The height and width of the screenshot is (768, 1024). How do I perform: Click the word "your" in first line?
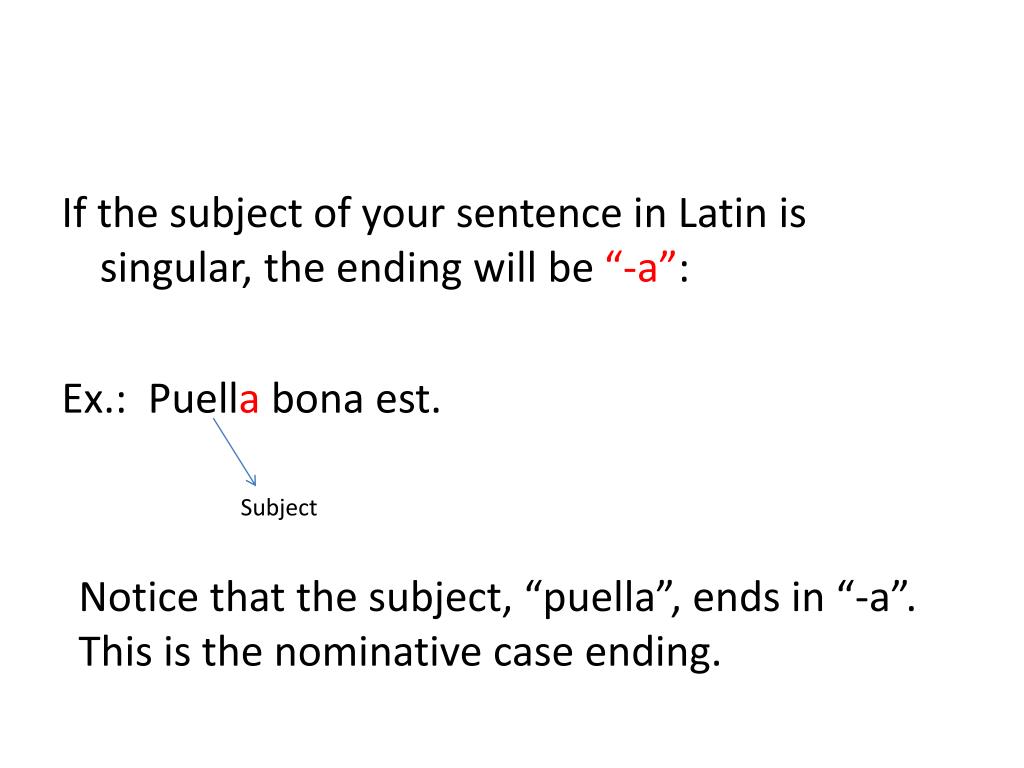tap(403, 216)
